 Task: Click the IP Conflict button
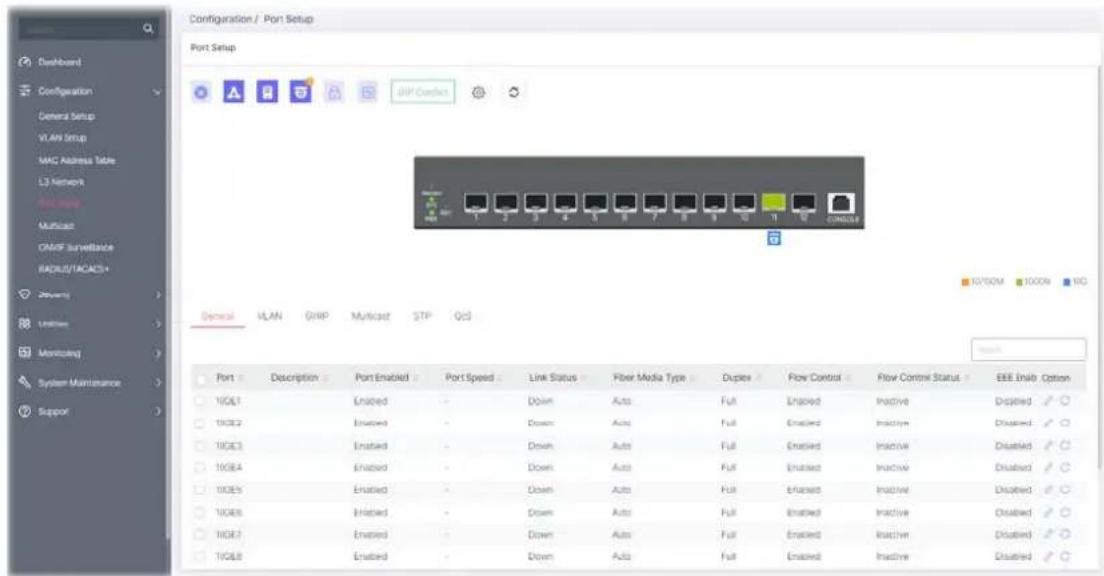(422, 92)
